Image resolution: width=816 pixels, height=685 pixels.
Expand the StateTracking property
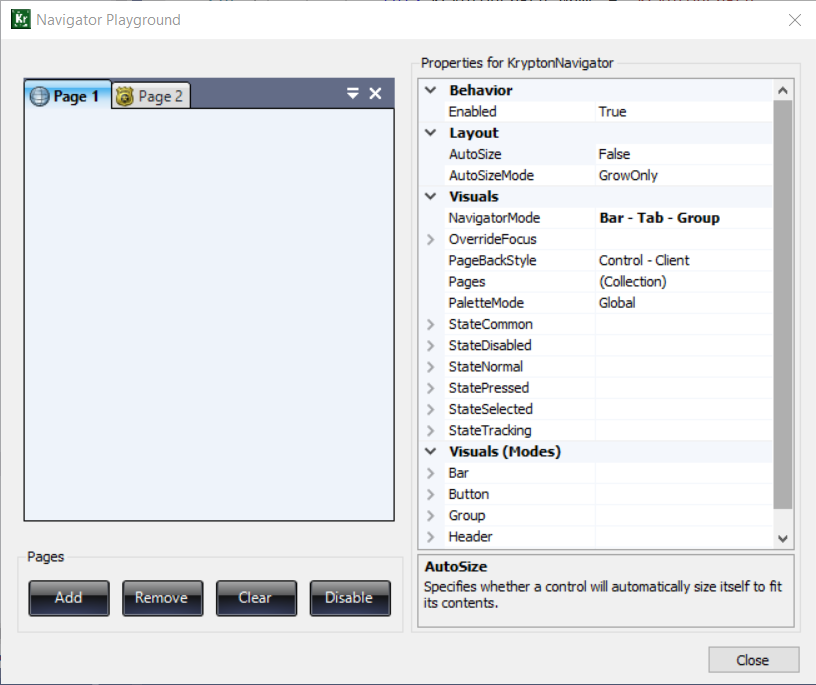coord(430,430)
